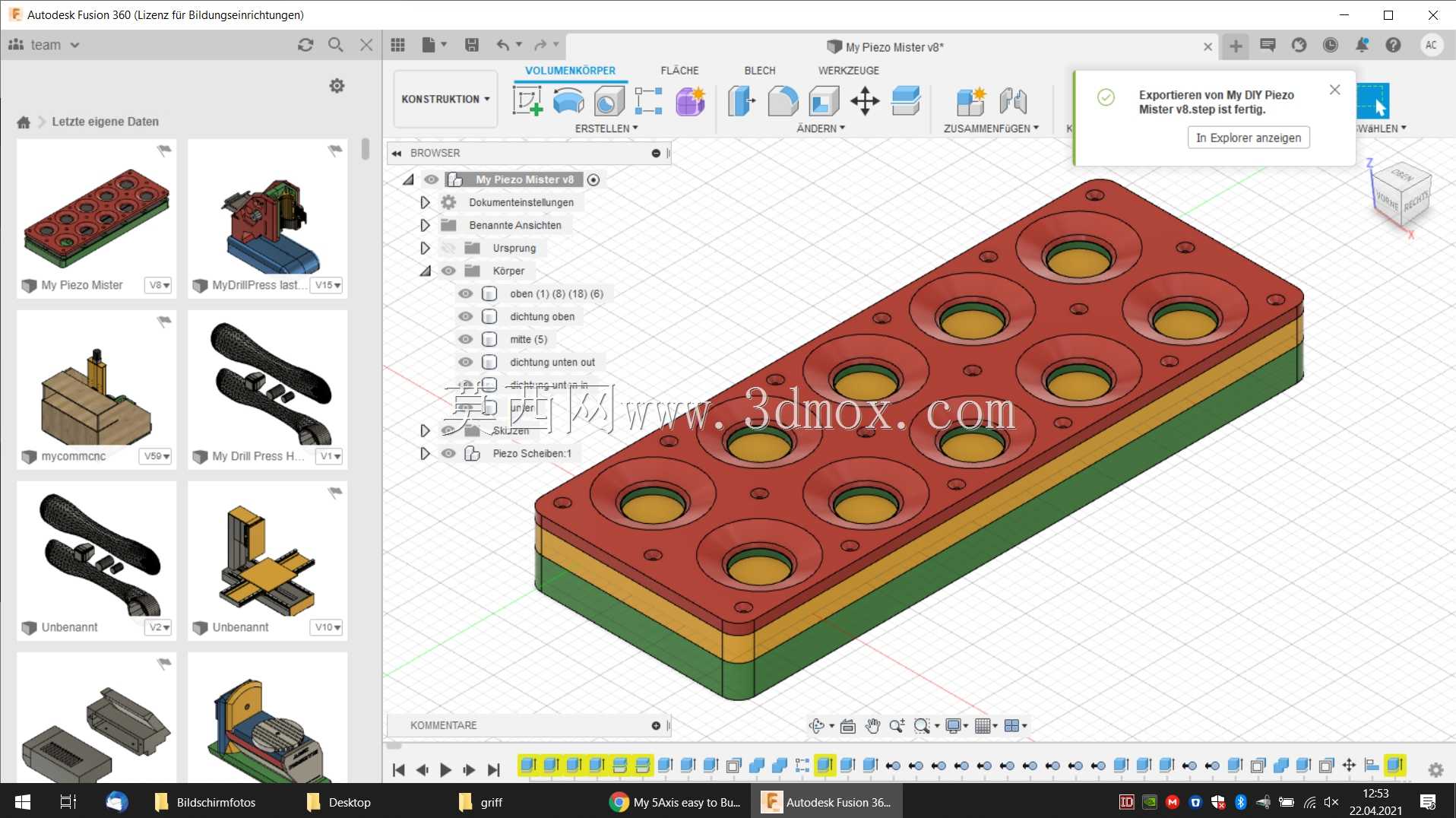
Task: Activate the root component radio button
Action: 593,180
